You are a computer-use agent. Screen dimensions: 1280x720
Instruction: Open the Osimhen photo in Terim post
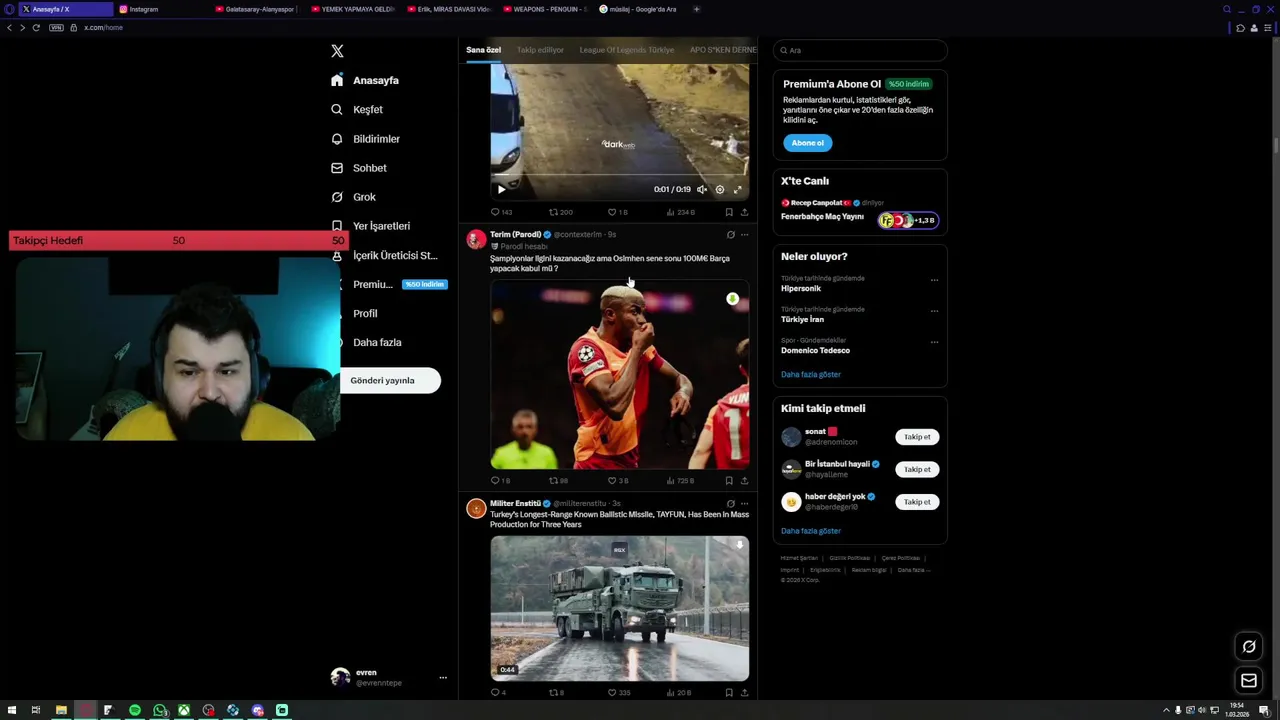pos(619,375)
